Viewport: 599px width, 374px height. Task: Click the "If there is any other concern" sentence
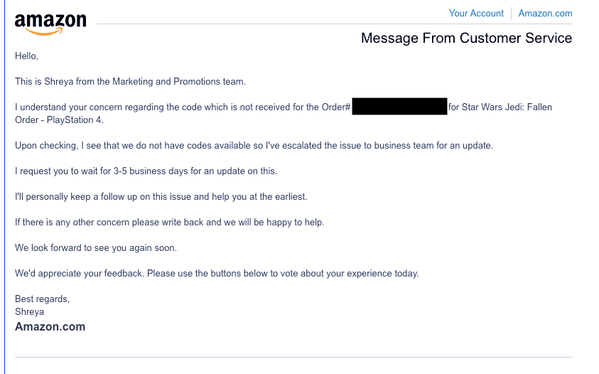(170, 222)
